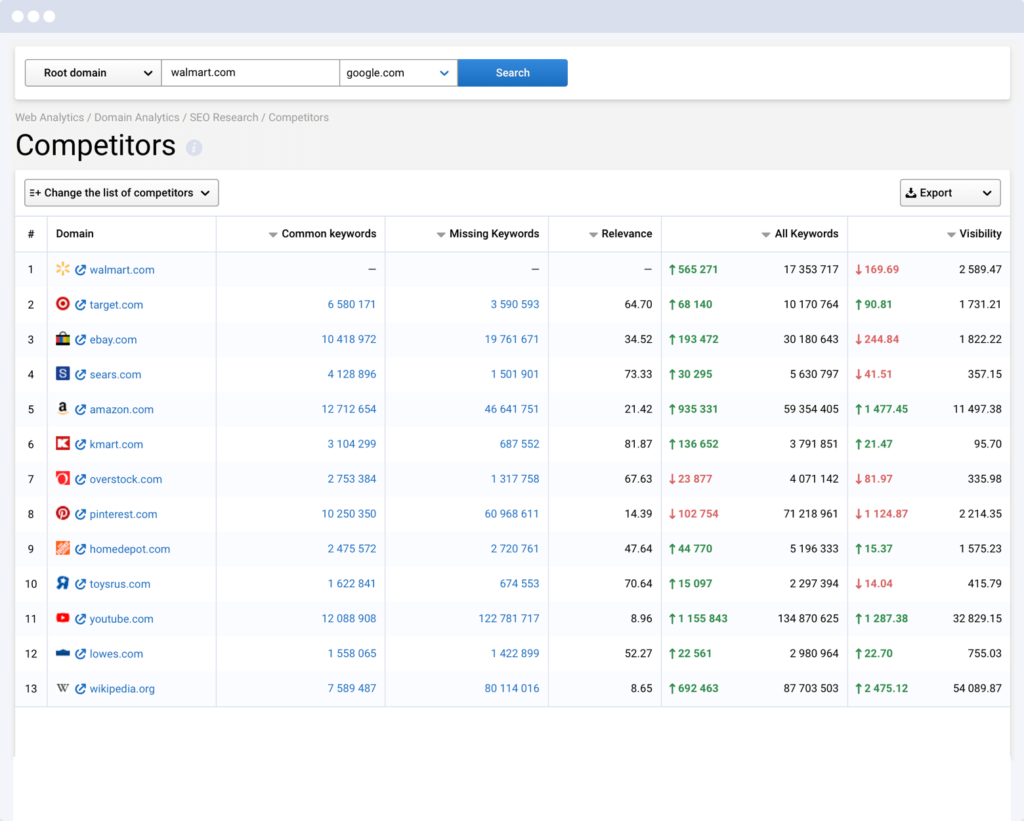Open the wikipedia.org domain link

122,689
